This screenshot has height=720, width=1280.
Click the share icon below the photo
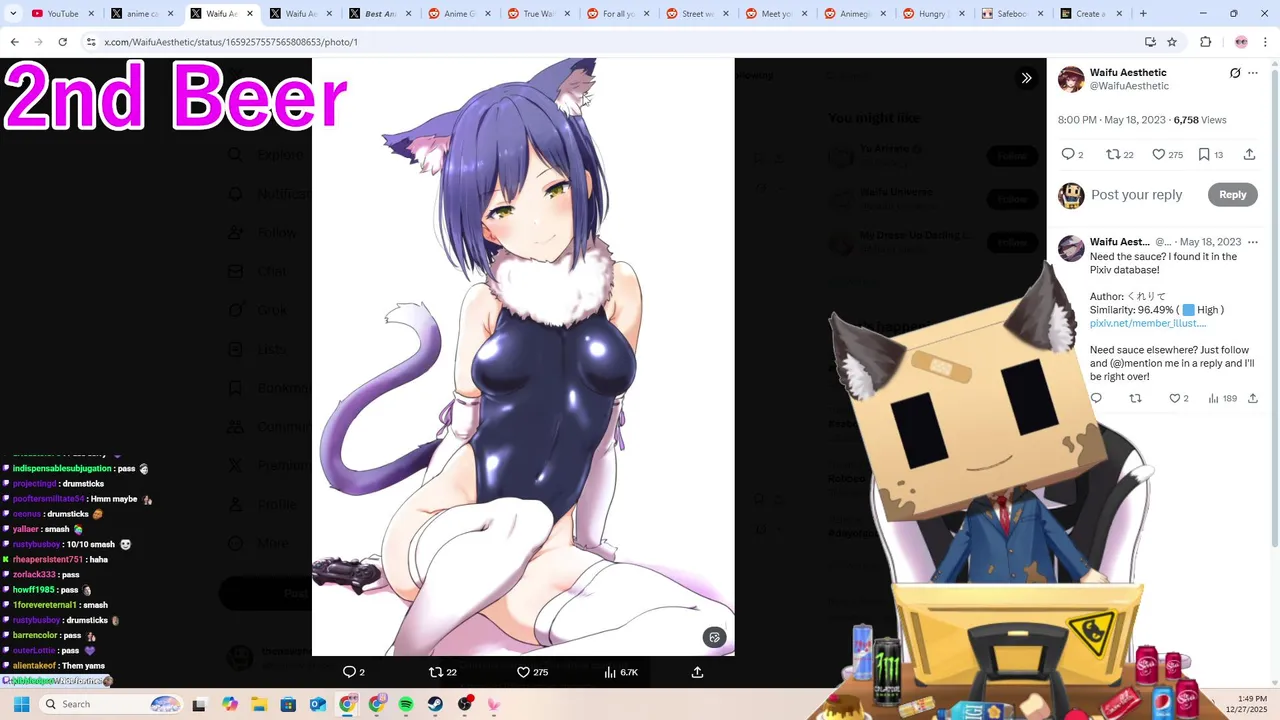coord(697,672)
